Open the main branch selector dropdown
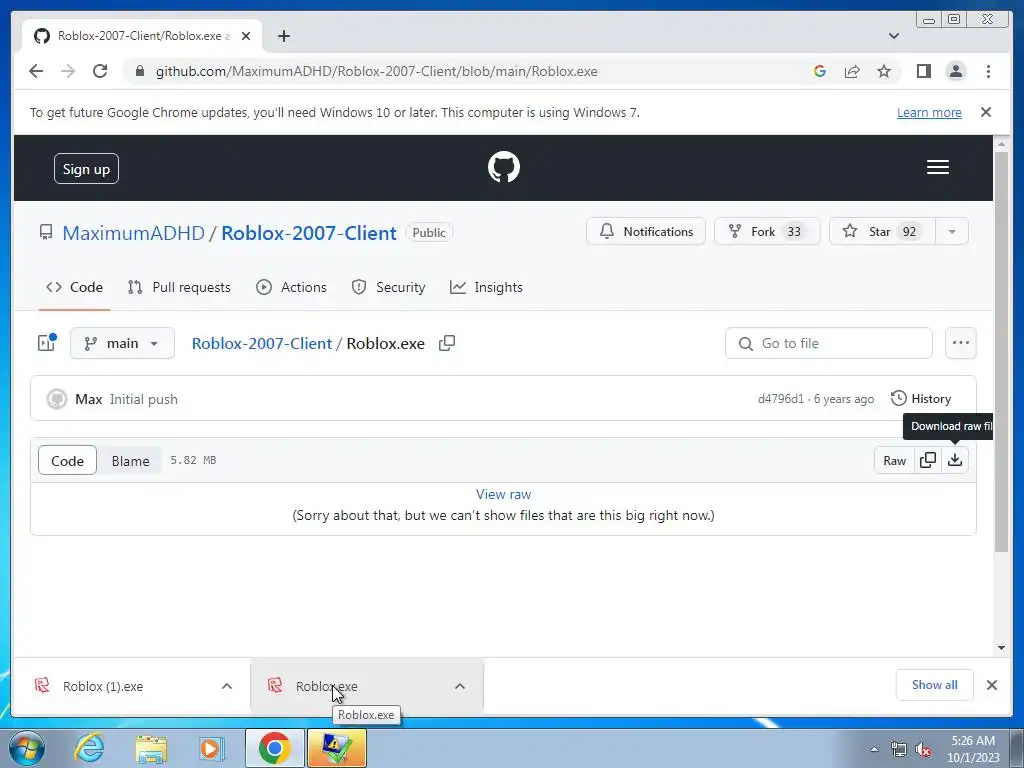This screenshot has height=768, width=1024. point(122,343)
